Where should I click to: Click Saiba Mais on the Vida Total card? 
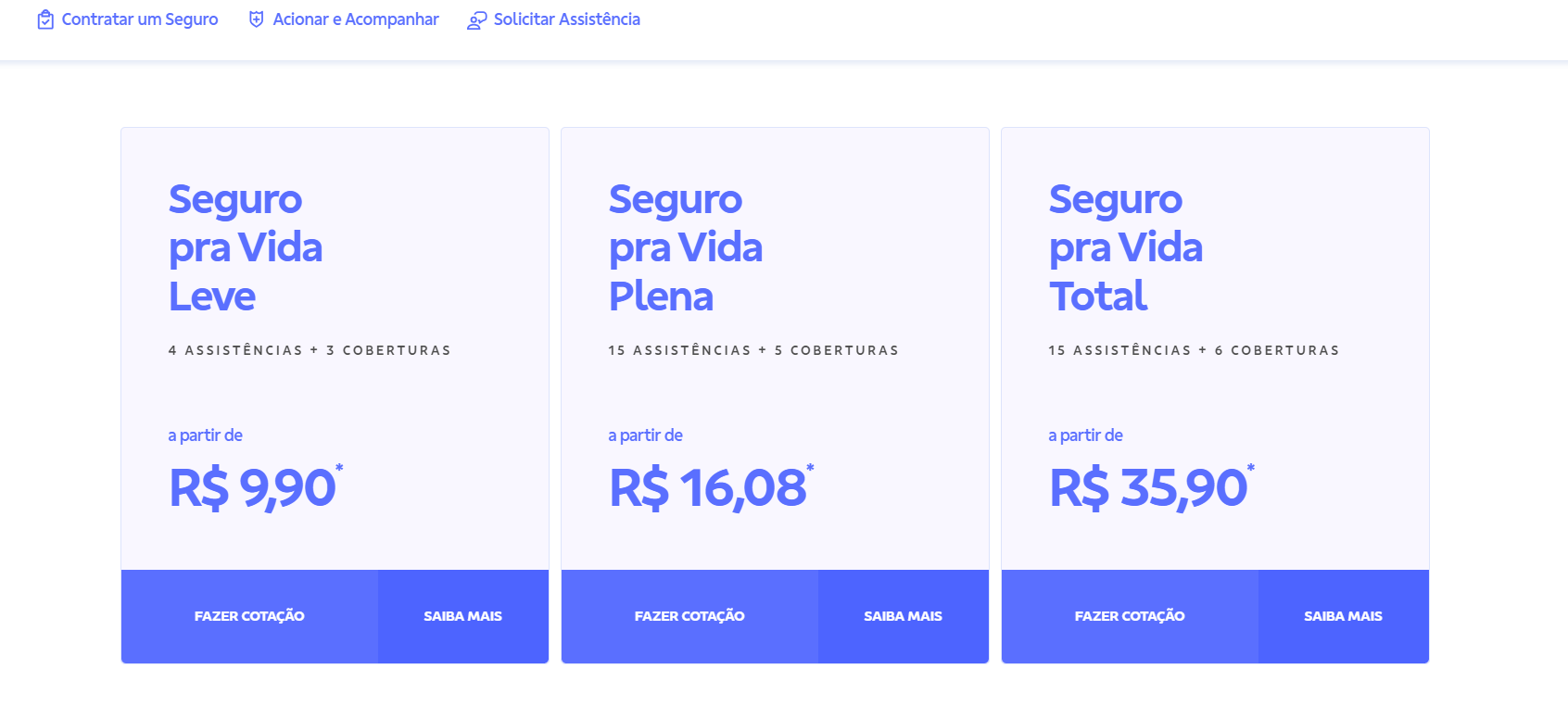pos(1343,616)
